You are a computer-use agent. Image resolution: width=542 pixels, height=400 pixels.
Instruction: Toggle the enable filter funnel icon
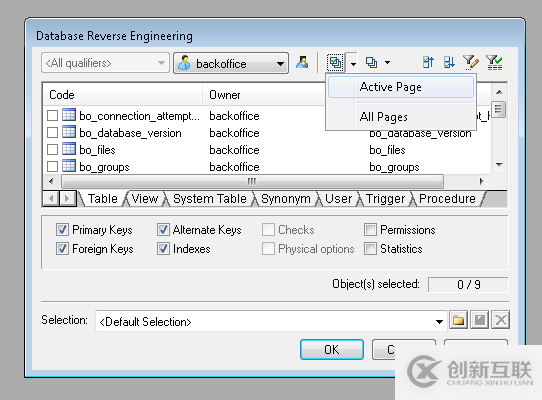pyautogui.click(x=494, y=63)
